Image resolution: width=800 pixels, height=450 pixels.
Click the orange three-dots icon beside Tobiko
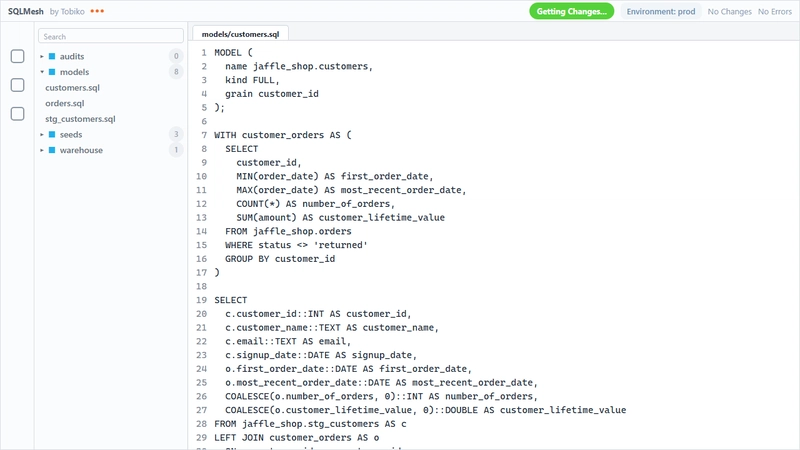tap(97, 11)
